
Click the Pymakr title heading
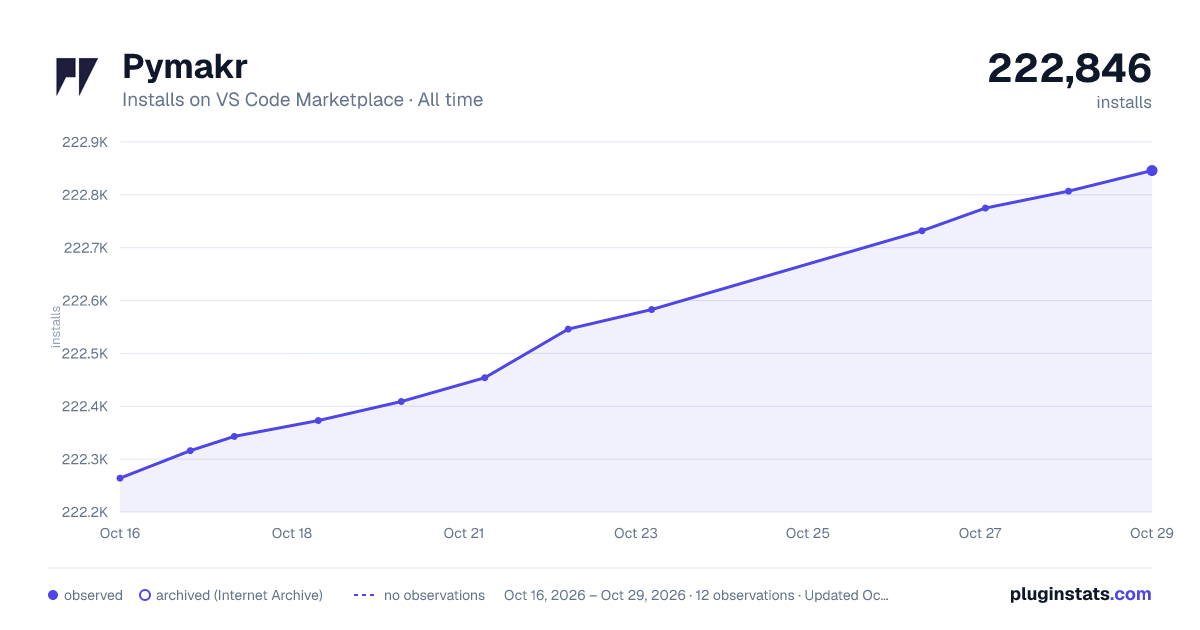pos(185,67)
